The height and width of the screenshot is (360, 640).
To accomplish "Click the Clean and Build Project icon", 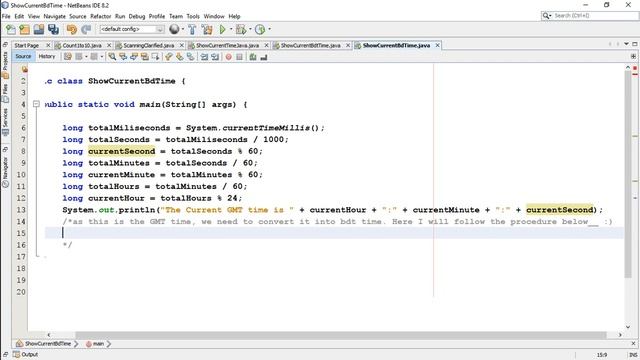I will coord(207,29).
